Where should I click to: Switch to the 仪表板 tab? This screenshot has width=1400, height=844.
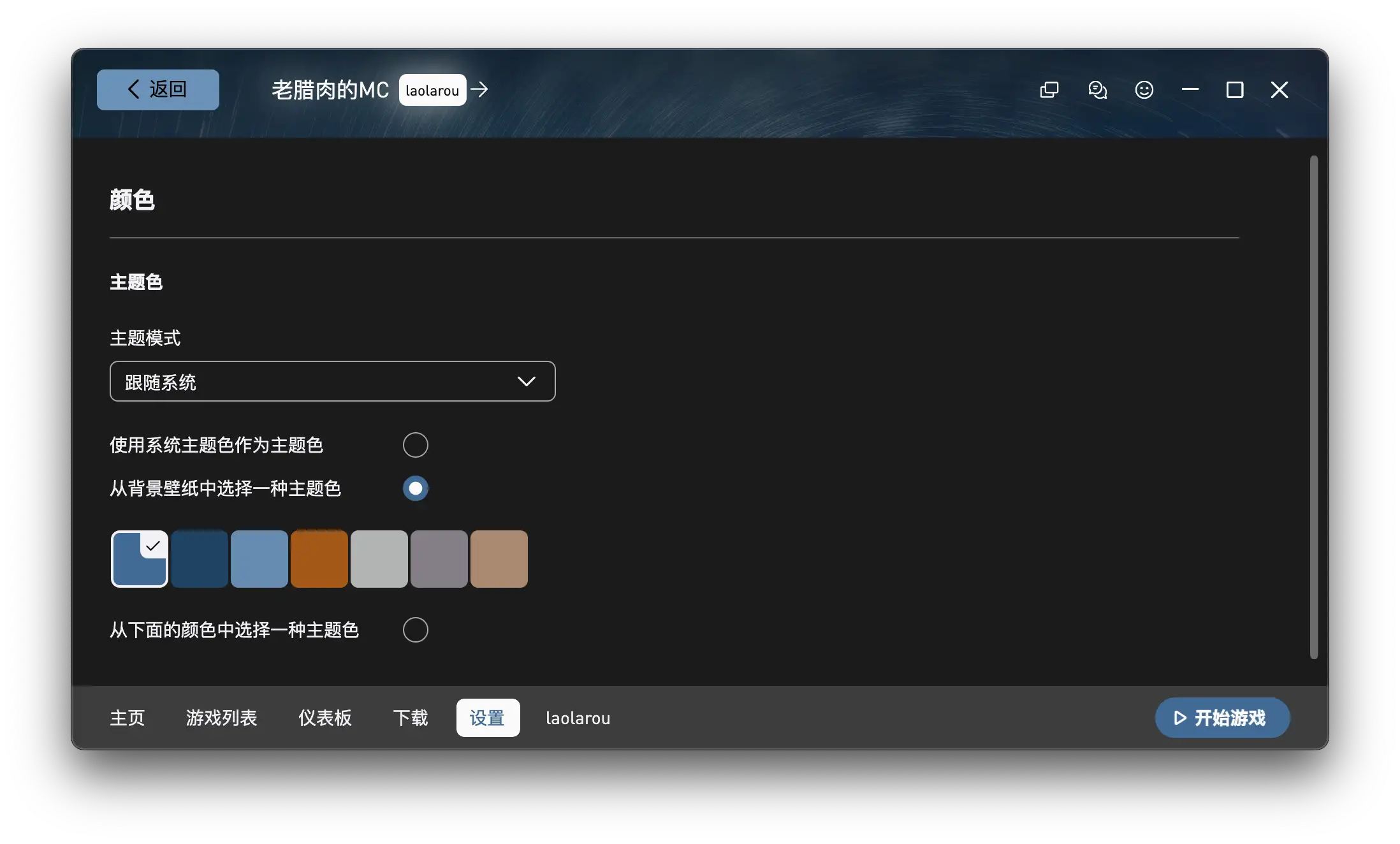[325, 718]
